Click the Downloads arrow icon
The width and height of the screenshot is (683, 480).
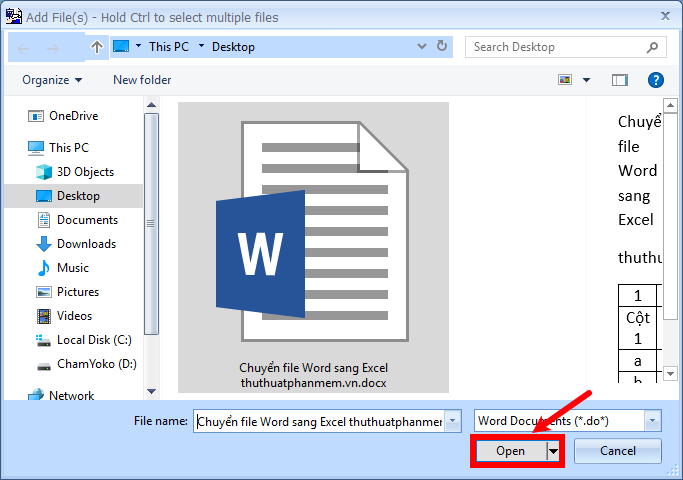point(44,244)
